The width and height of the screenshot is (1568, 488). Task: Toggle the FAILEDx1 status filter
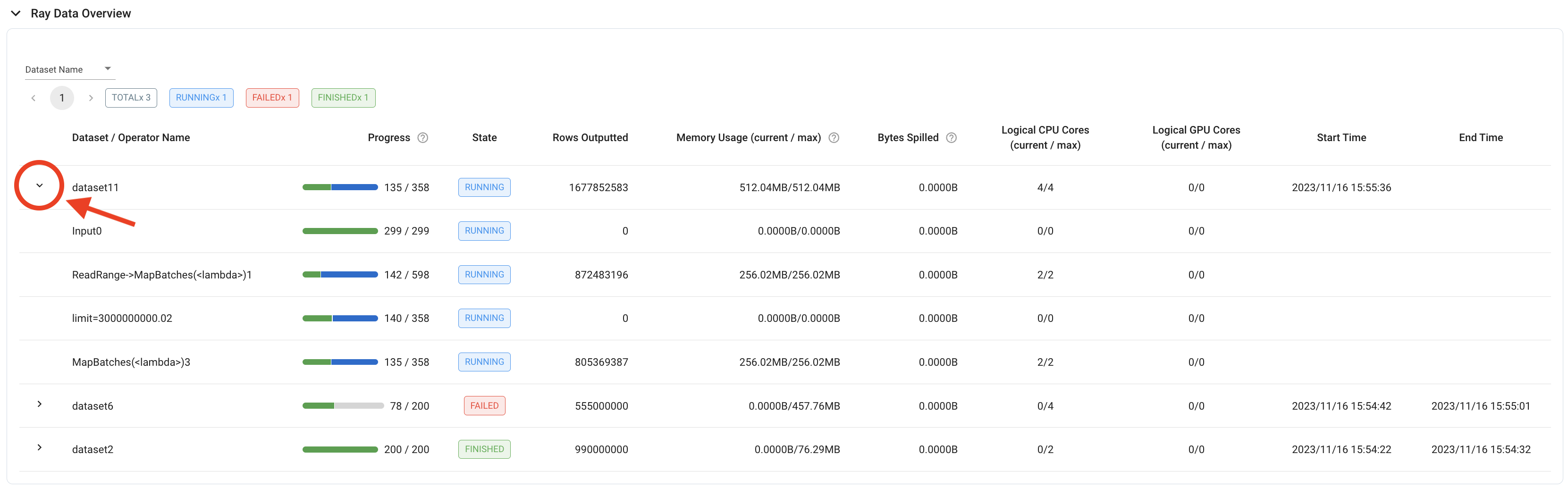pyautogui.click(x=272, y=97)
